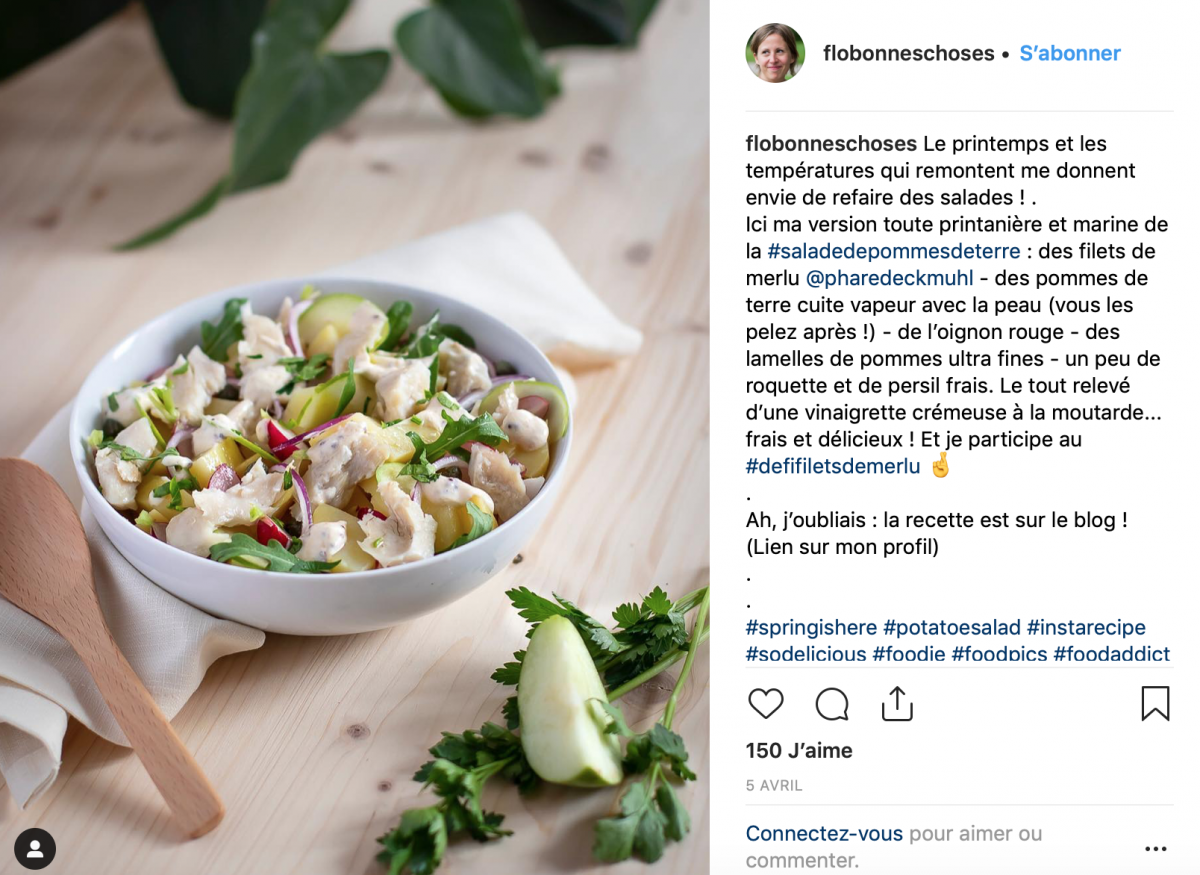This screenshot has height=875, width=1200.
Task: Like the post with the heart icon
Action: [x=766, y=704]
